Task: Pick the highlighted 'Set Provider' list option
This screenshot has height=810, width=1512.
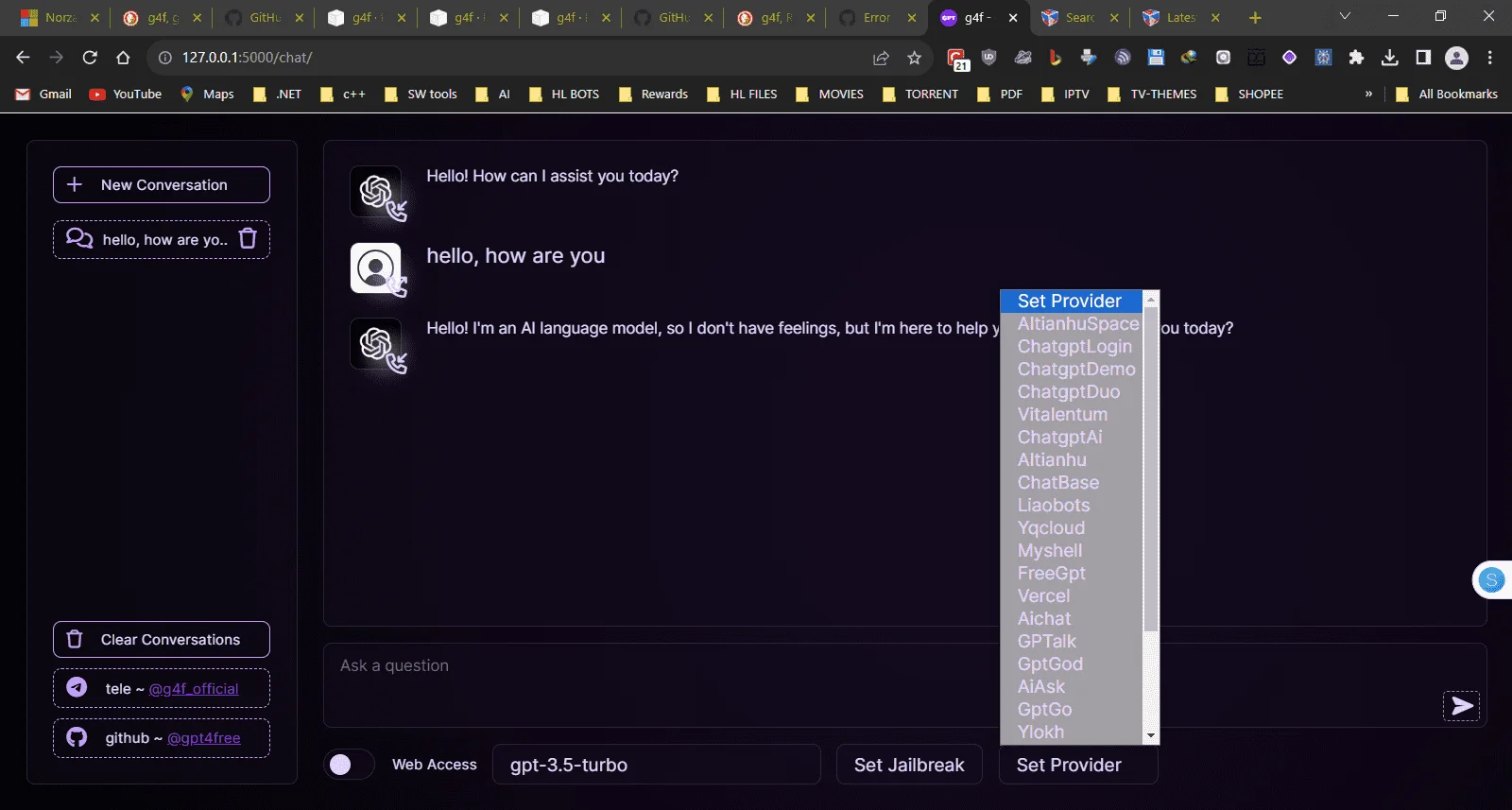Action: pyautogui.click(x=1072, y=301)
